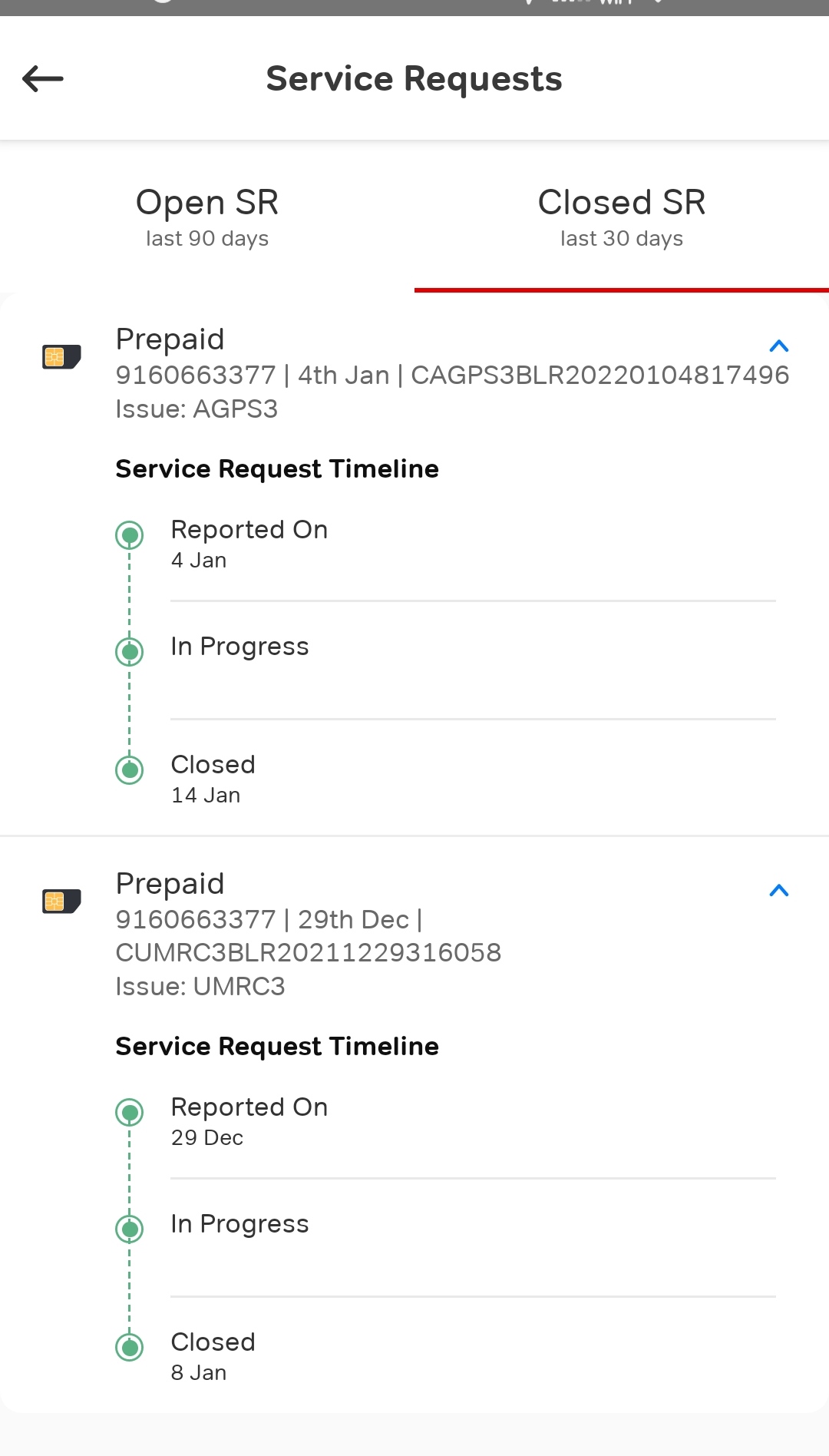Screen dimensions: 829x1456
Task: Tap the first Prepaid heading
Action: [x=170, y=339]
